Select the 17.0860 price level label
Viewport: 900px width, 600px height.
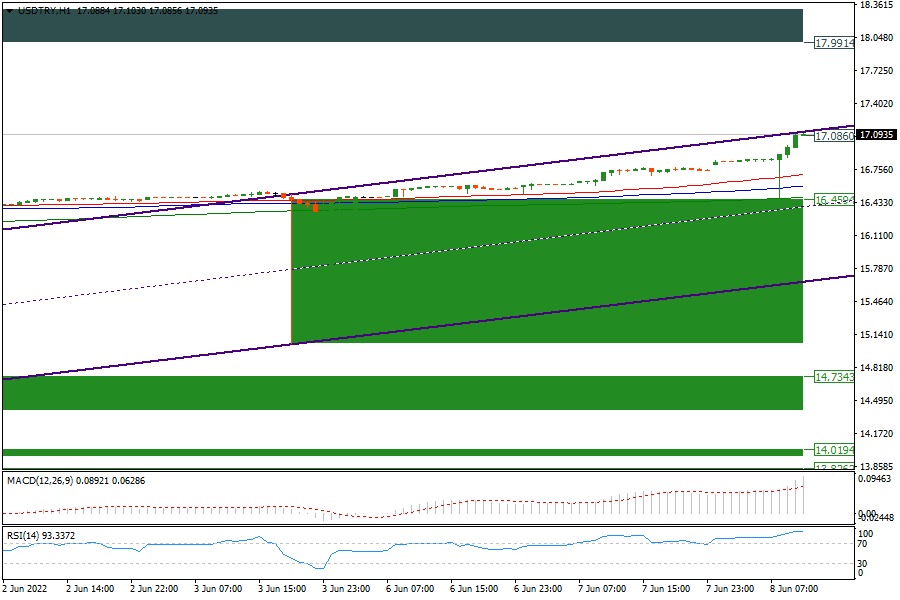[x=833, y=135]
